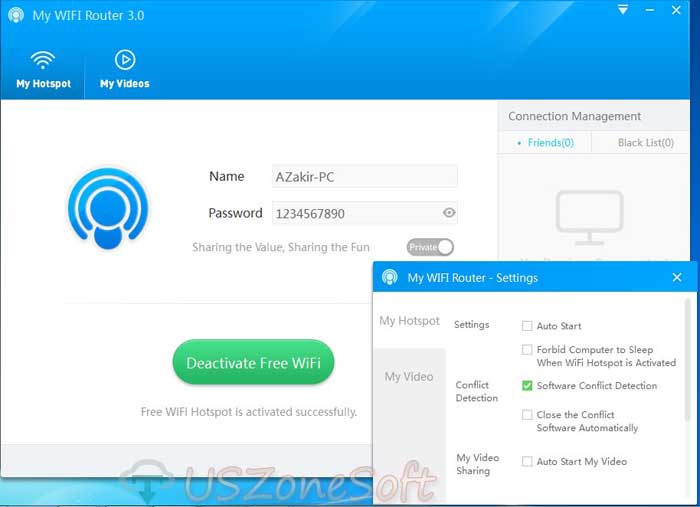Check Close the Conflict Software Automatically
The height and width of the screenshot is (507, 700).
[x=527, y=415]
